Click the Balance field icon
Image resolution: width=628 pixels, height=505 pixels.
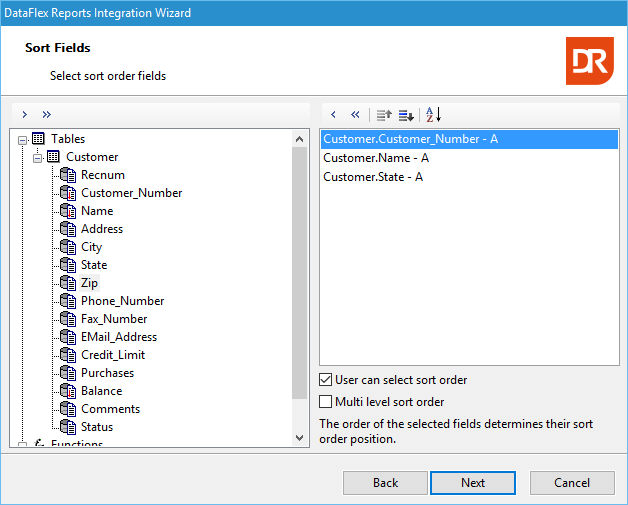coord(68,391)
